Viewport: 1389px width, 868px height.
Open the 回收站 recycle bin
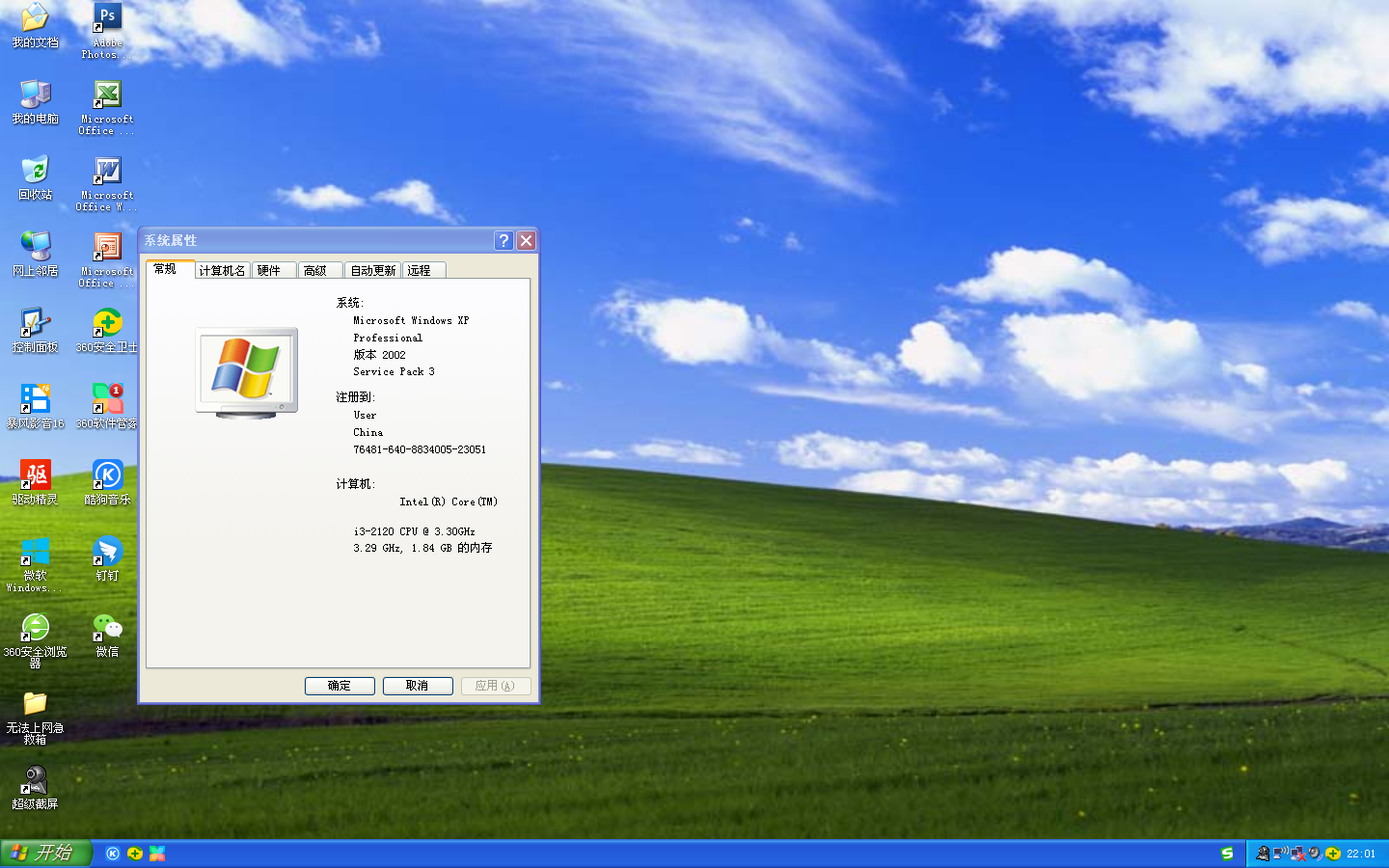(35, 174)
